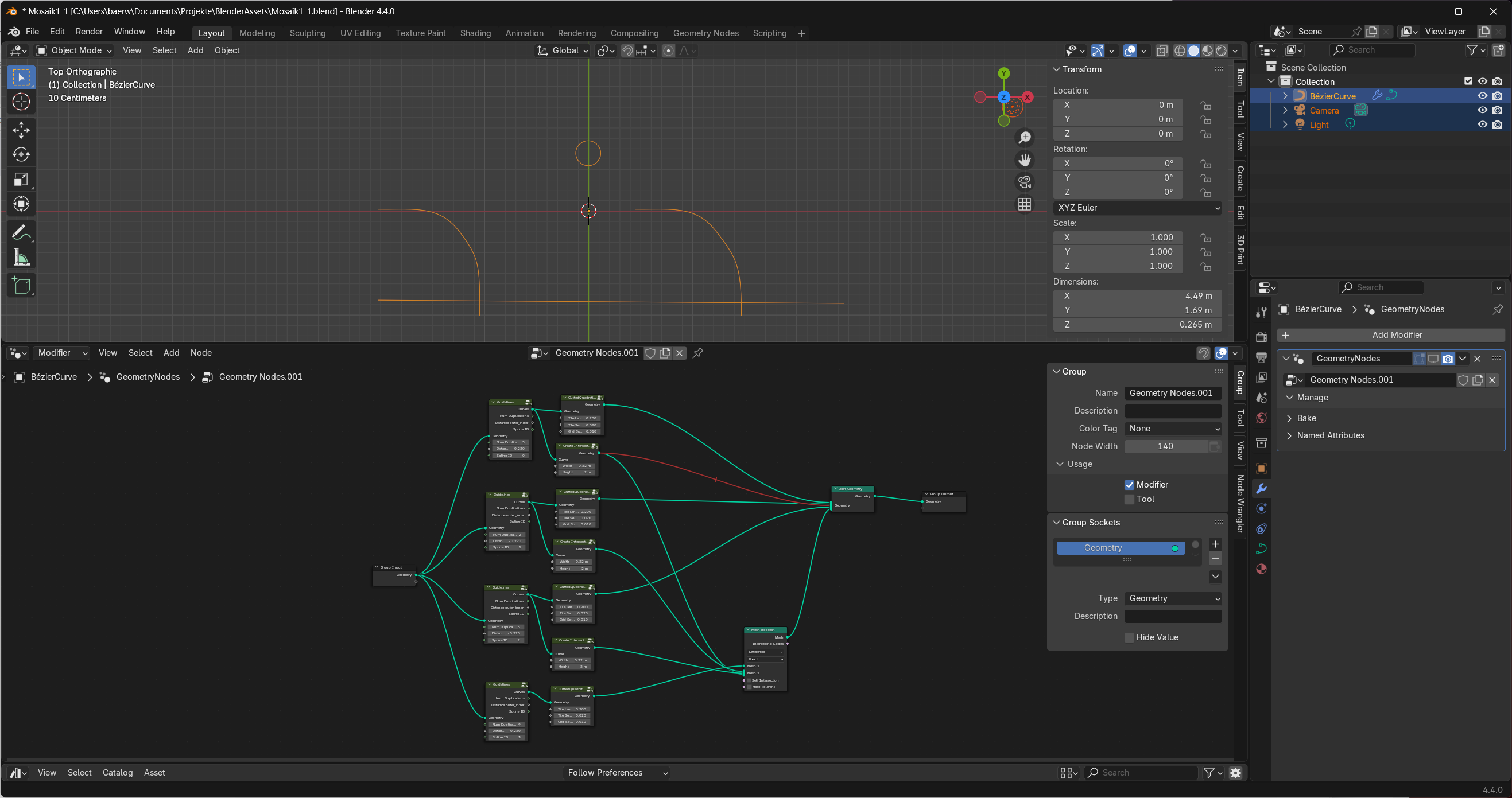1512x798 pixels.
Task: Activate the Measure tool
Action: (21, 257)
